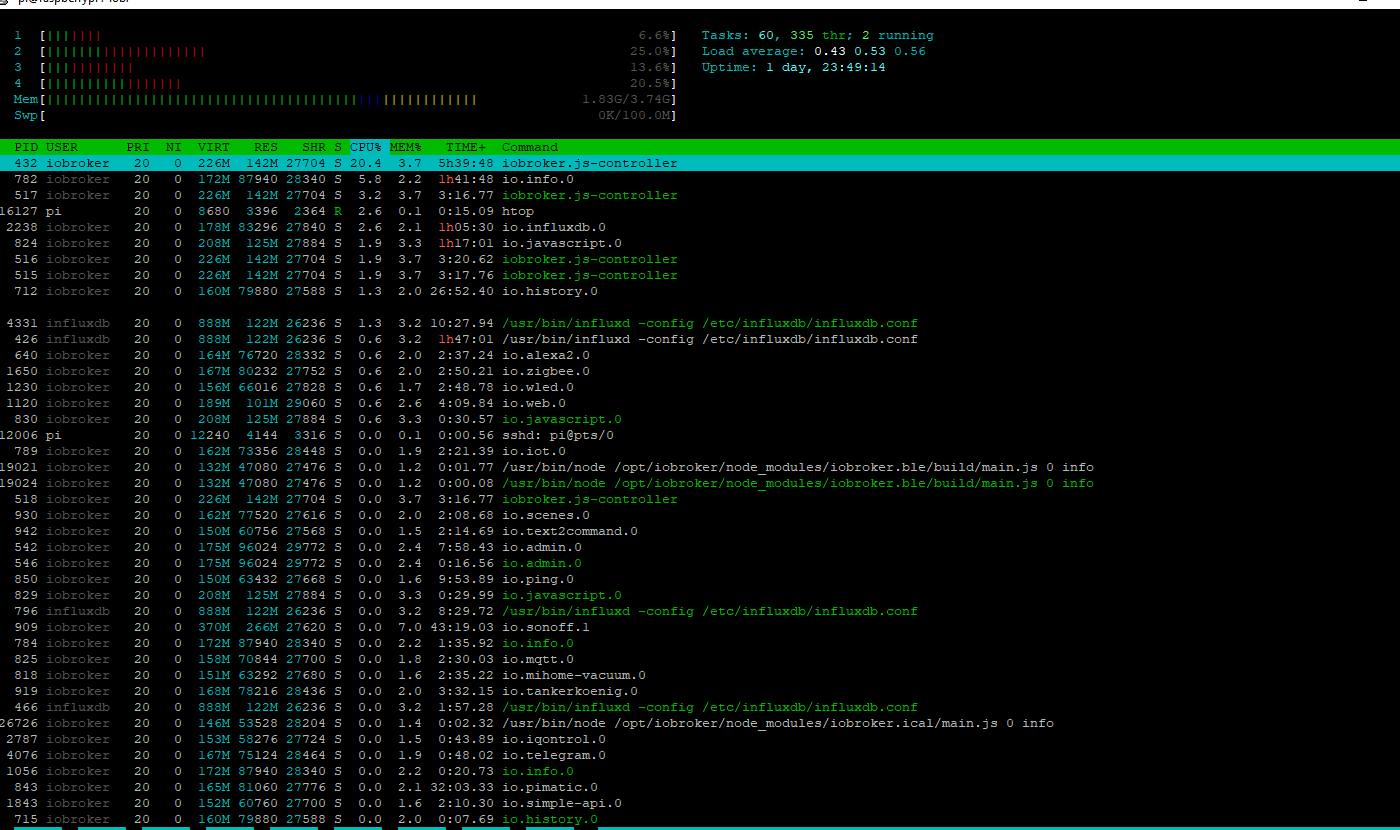Screen dimensions: 1400x830
Task: Sort by the USER column header
Action: point(62,147)
